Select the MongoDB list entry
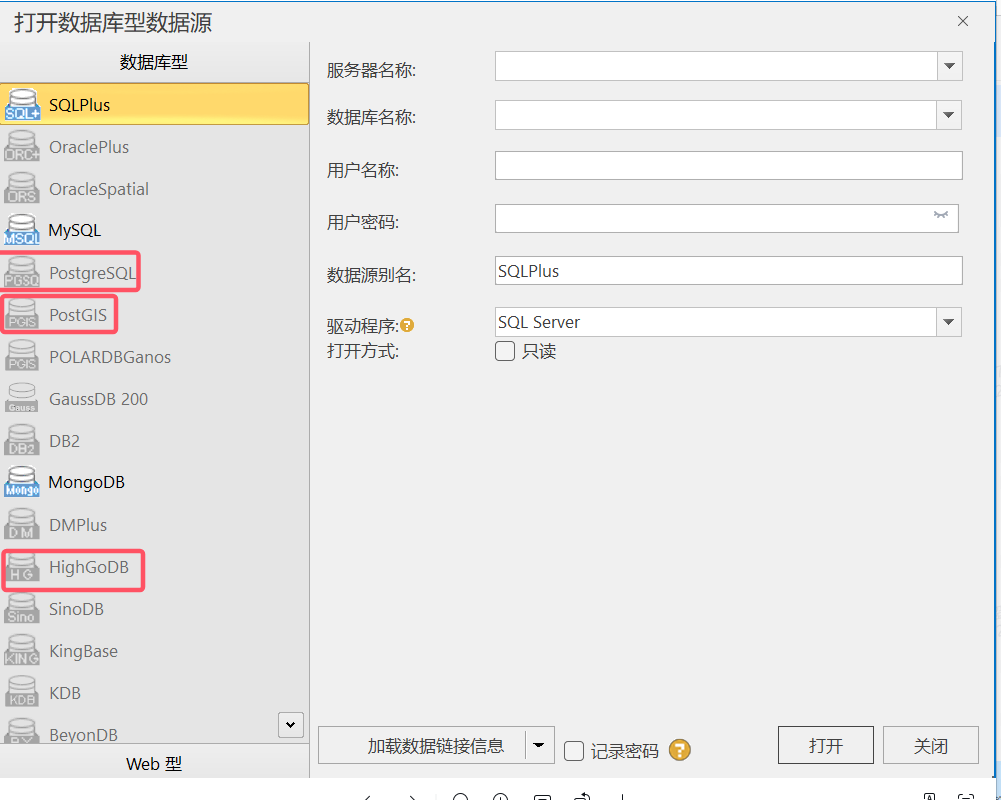1001x800 pixels. [x=154, y=483]
